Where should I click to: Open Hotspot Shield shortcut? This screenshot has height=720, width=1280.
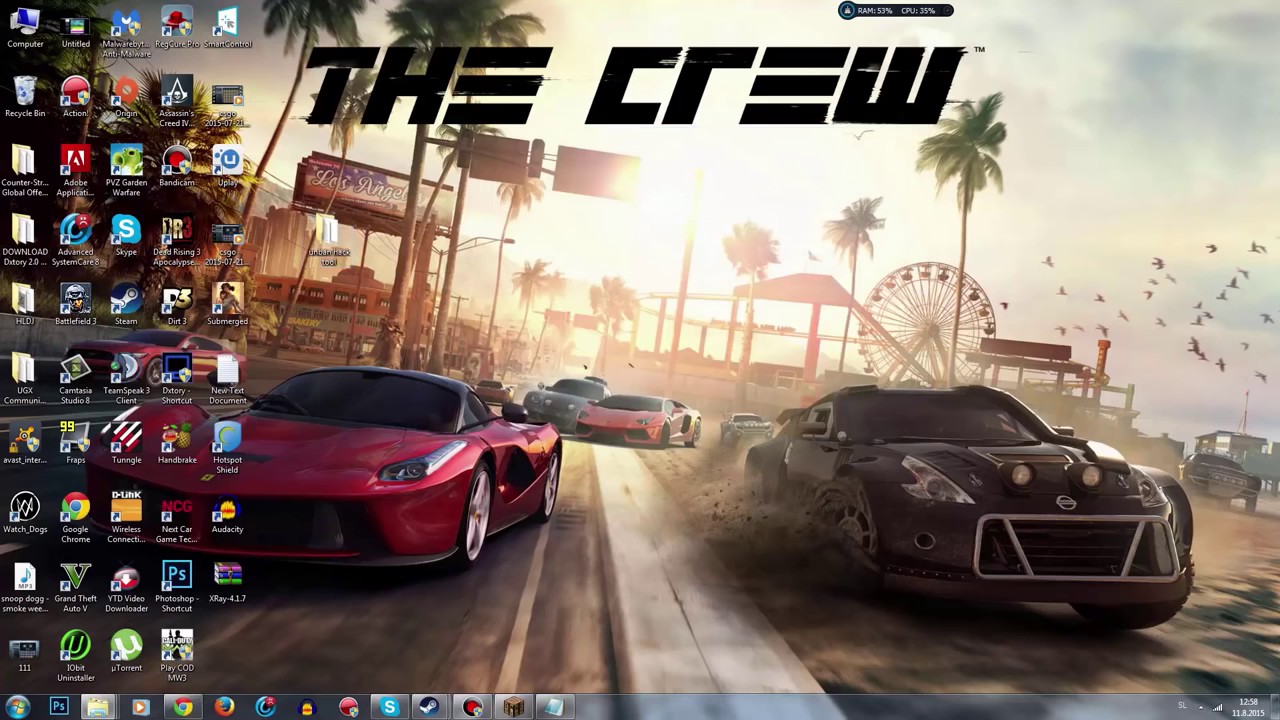click(x=227, y=449)
